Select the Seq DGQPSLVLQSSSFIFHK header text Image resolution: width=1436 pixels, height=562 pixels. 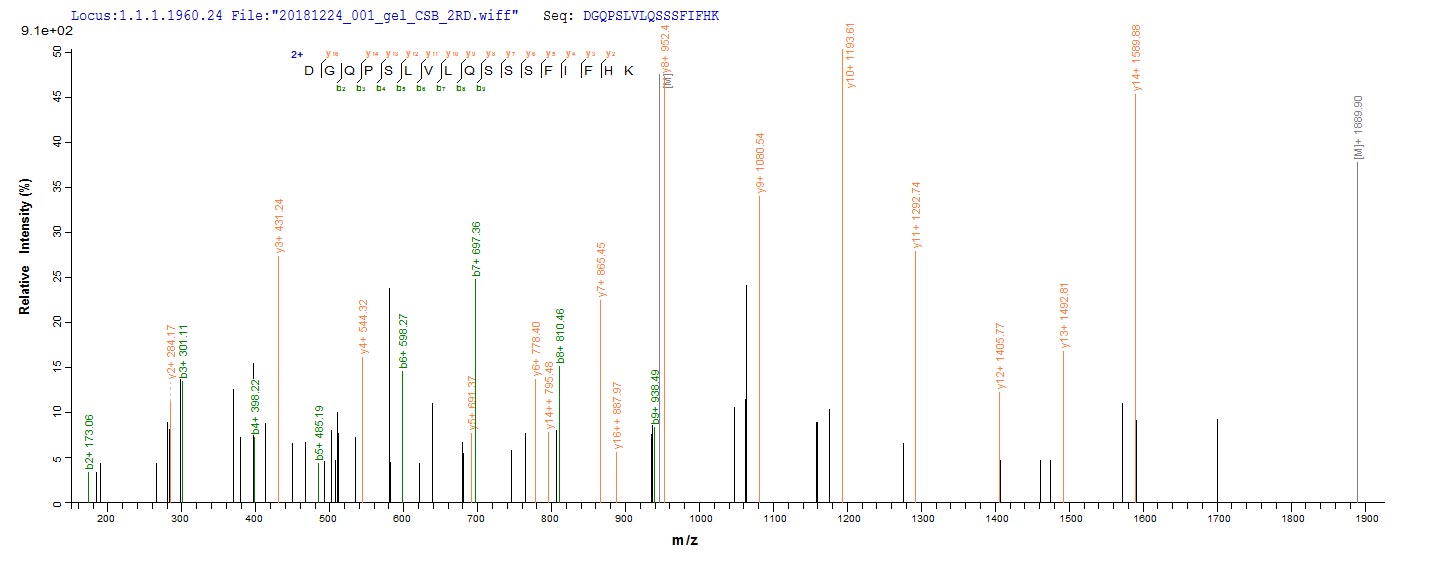click(x=630, y=17)
